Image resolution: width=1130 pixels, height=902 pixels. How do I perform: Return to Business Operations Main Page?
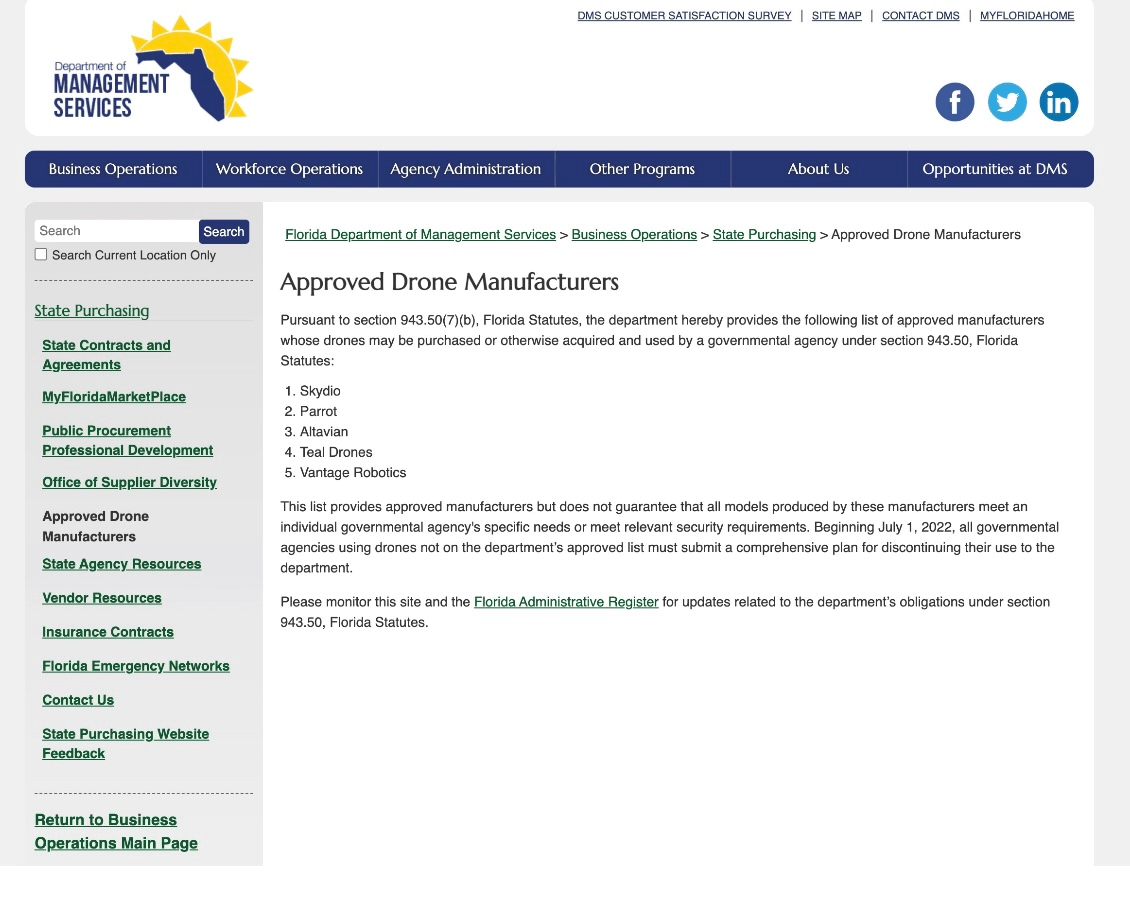click(116, 831)
